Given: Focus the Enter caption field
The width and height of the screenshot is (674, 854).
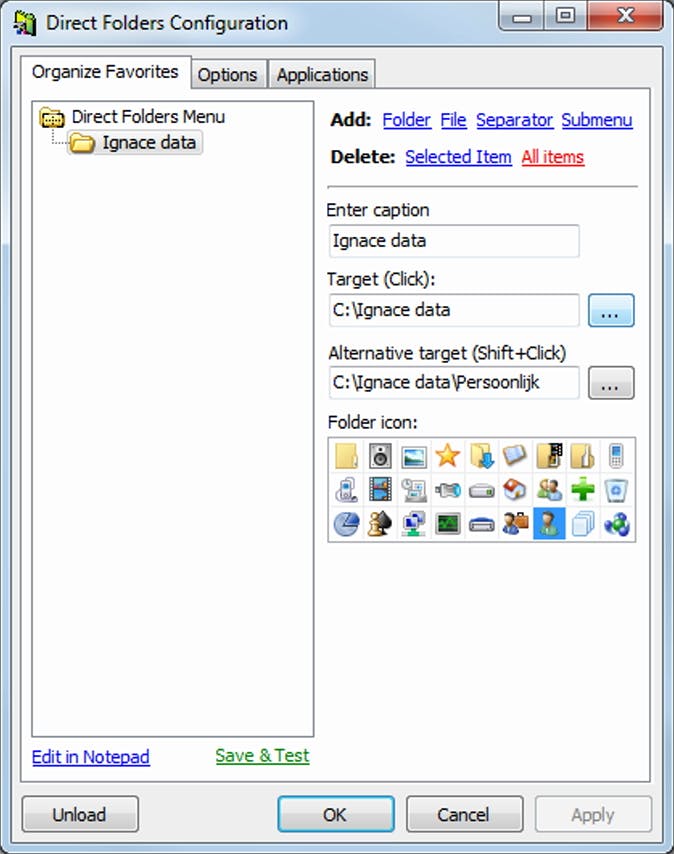Looking at the screenshot, I should click(454, 241).
